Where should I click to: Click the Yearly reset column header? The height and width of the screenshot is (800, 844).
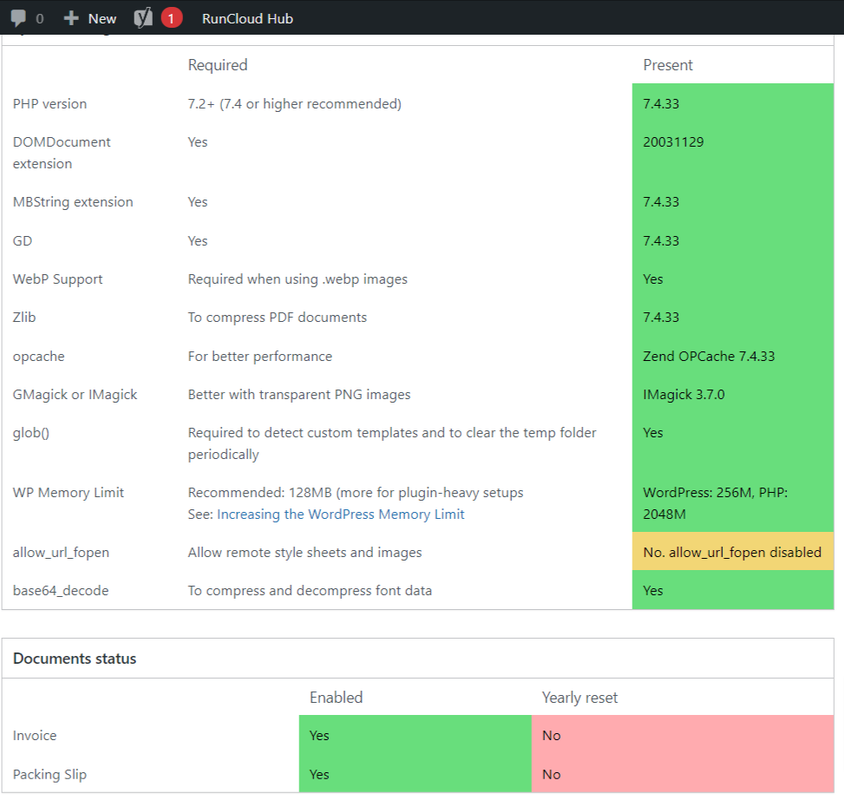(580, 698)
